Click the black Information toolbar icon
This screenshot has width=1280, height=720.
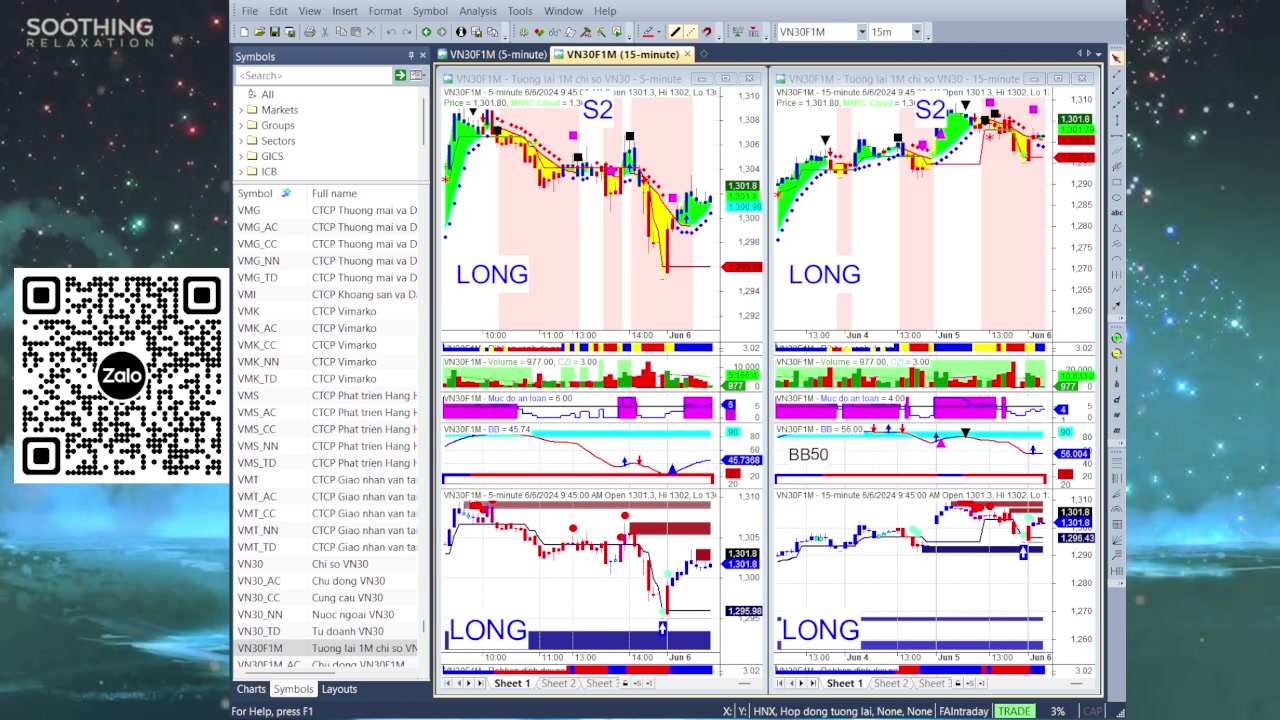[461, 32]
